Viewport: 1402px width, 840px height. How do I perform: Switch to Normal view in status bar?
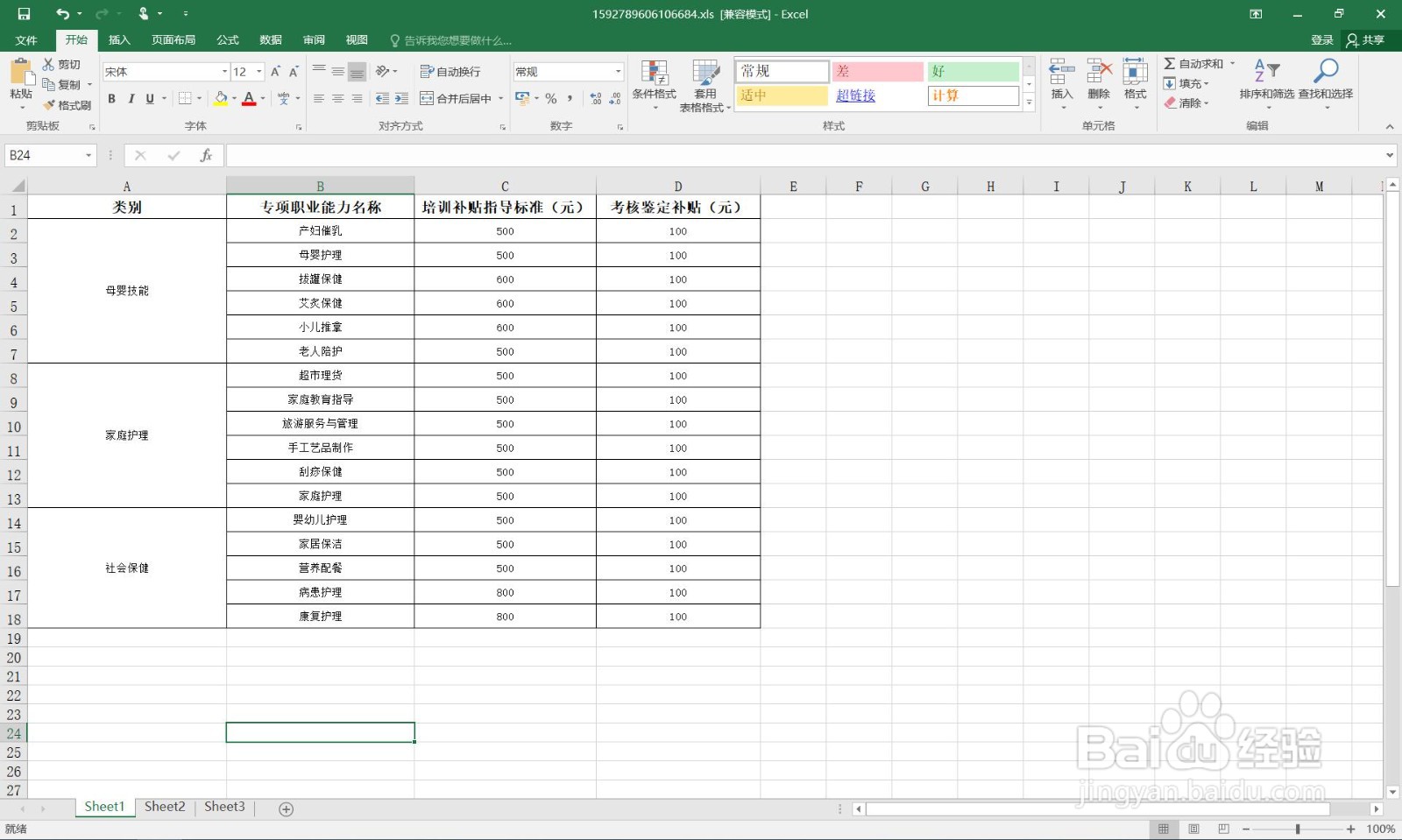1164,829
